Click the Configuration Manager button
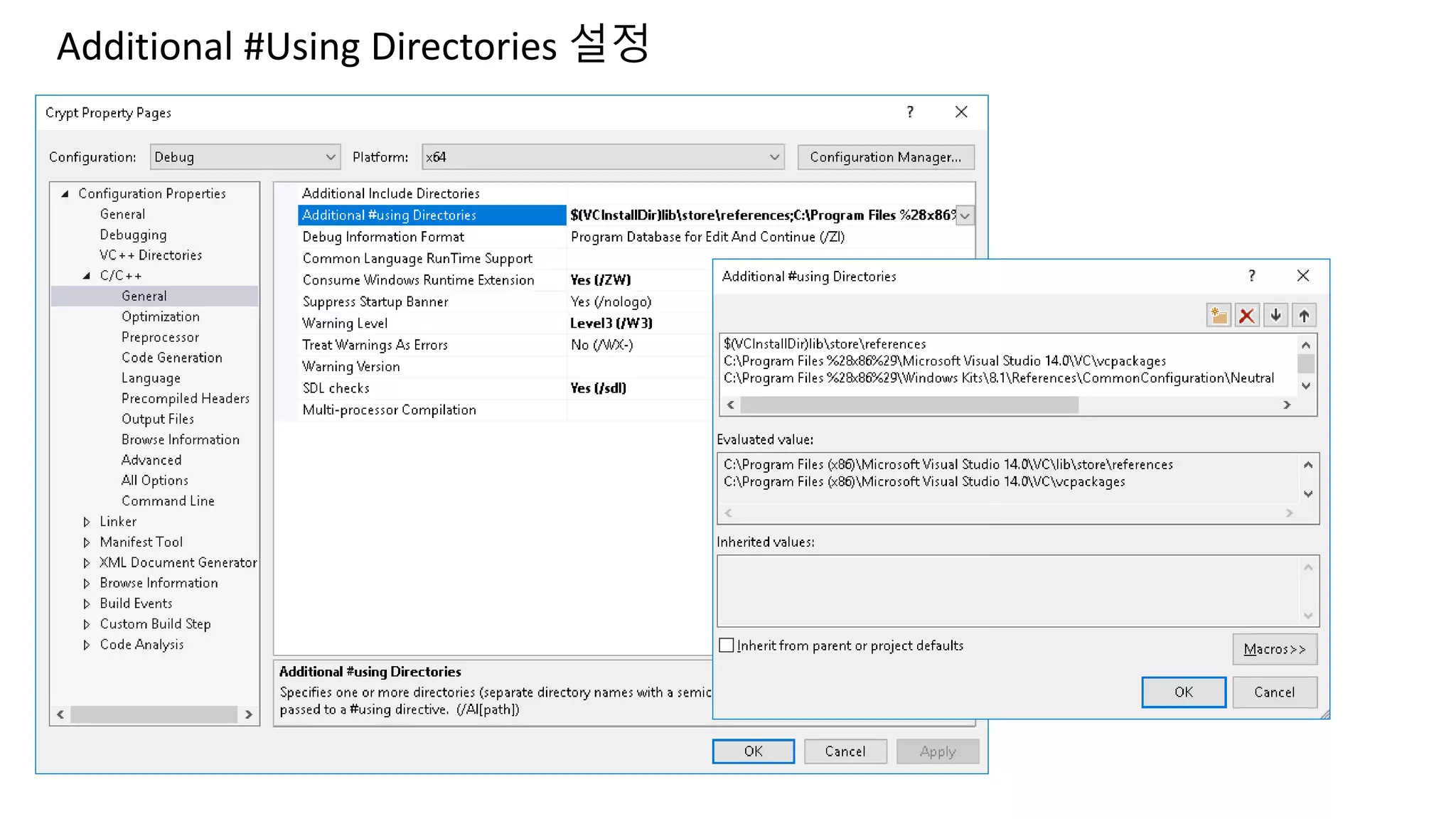This screenshot has height=819, width=1456. tap(886, 157)
